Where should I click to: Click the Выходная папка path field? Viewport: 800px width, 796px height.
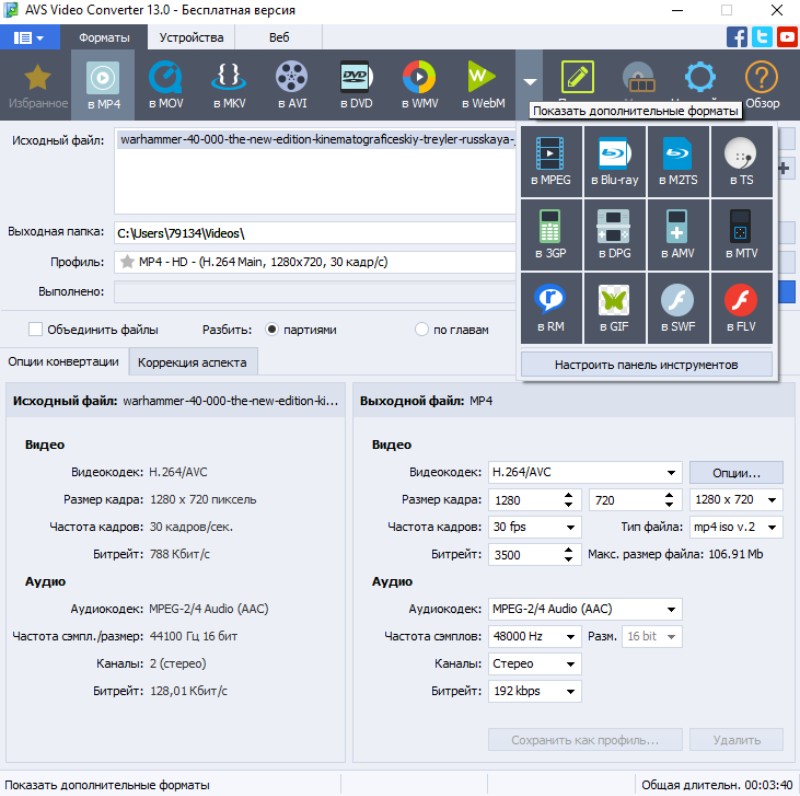(315, 233)
